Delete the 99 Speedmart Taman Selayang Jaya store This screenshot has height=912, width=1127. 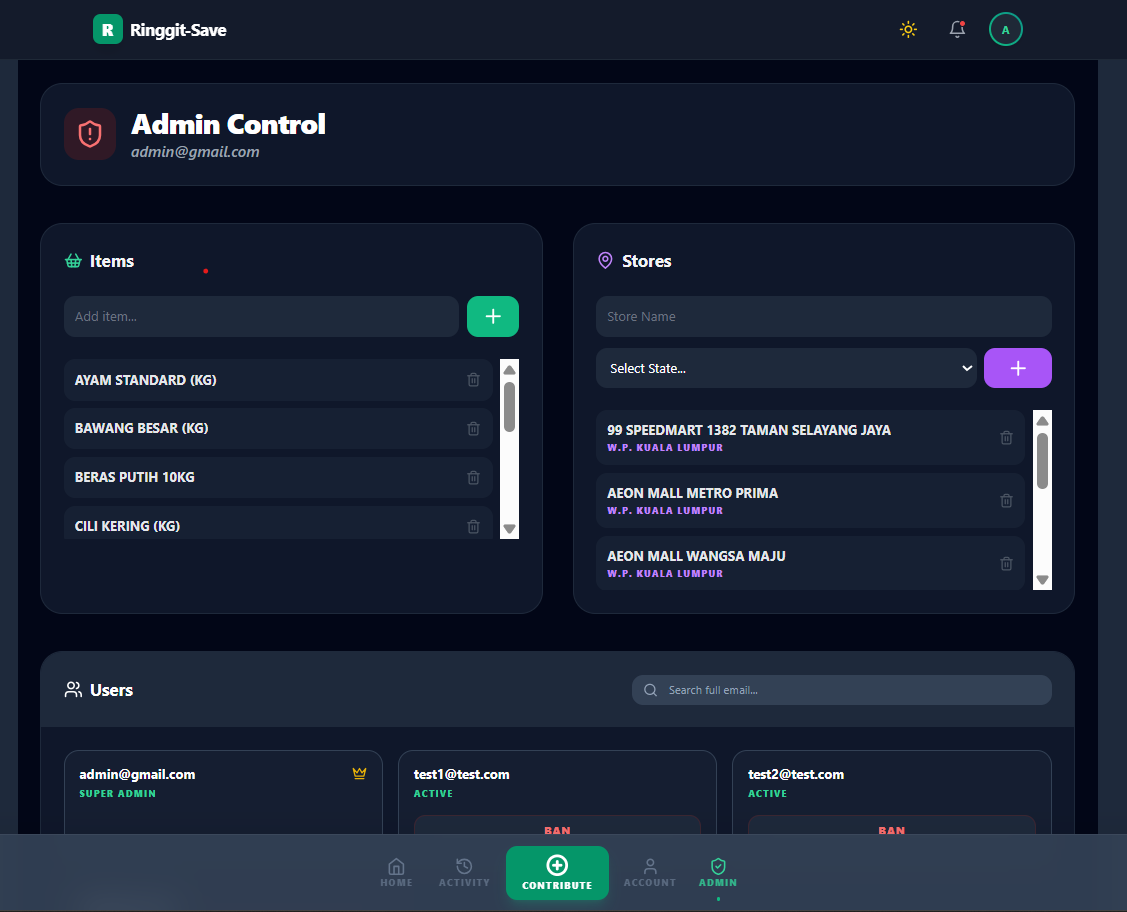pyautogui.click(x=1006, y=437)
